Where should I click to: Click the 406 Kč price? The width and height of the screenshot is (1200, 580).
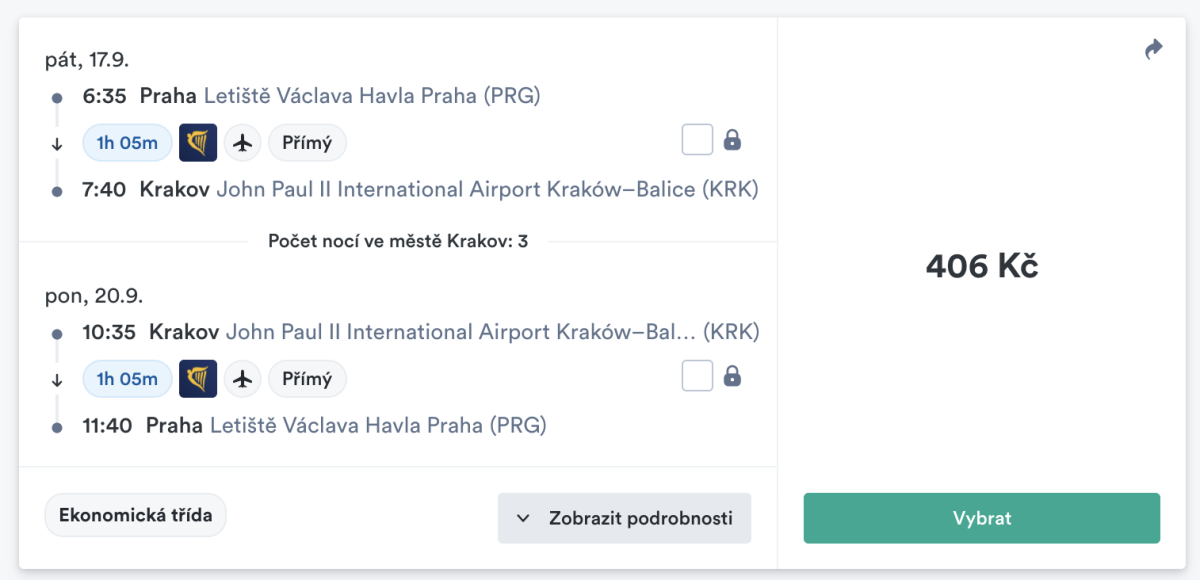981,266
